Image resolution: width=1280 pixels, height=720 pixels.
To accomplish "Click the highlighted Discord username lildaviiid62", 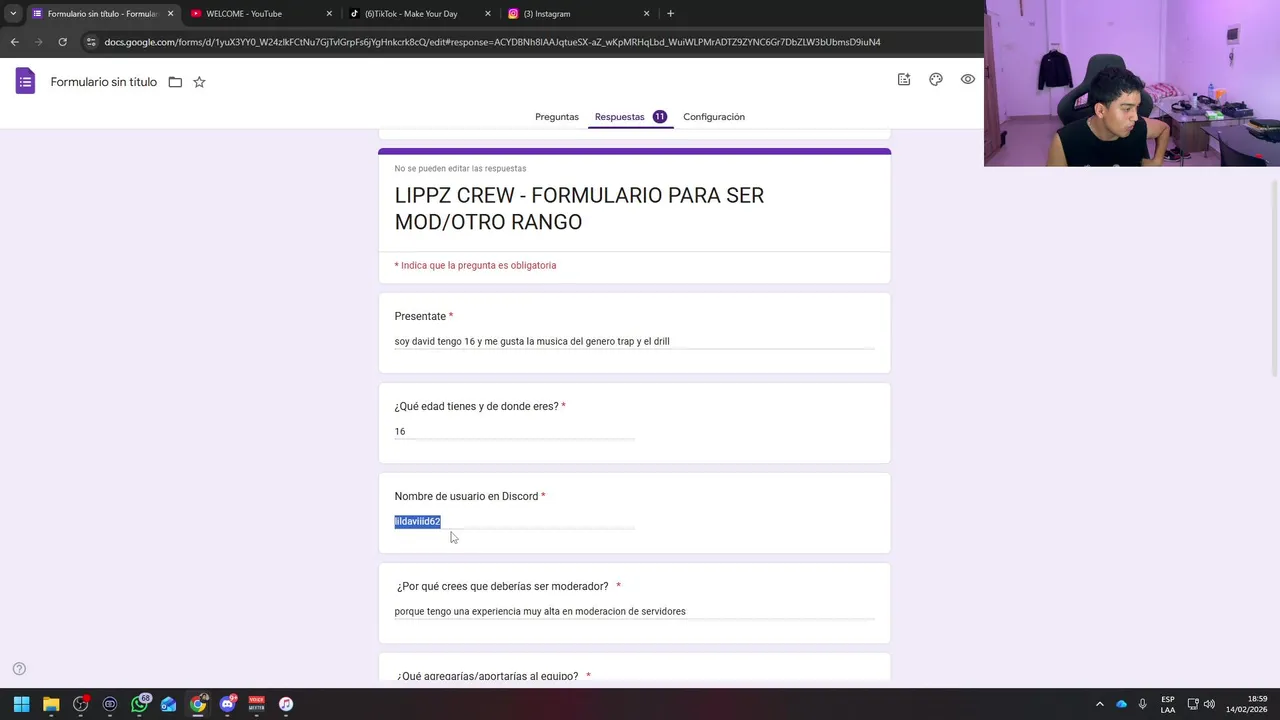I will [417, 521].
